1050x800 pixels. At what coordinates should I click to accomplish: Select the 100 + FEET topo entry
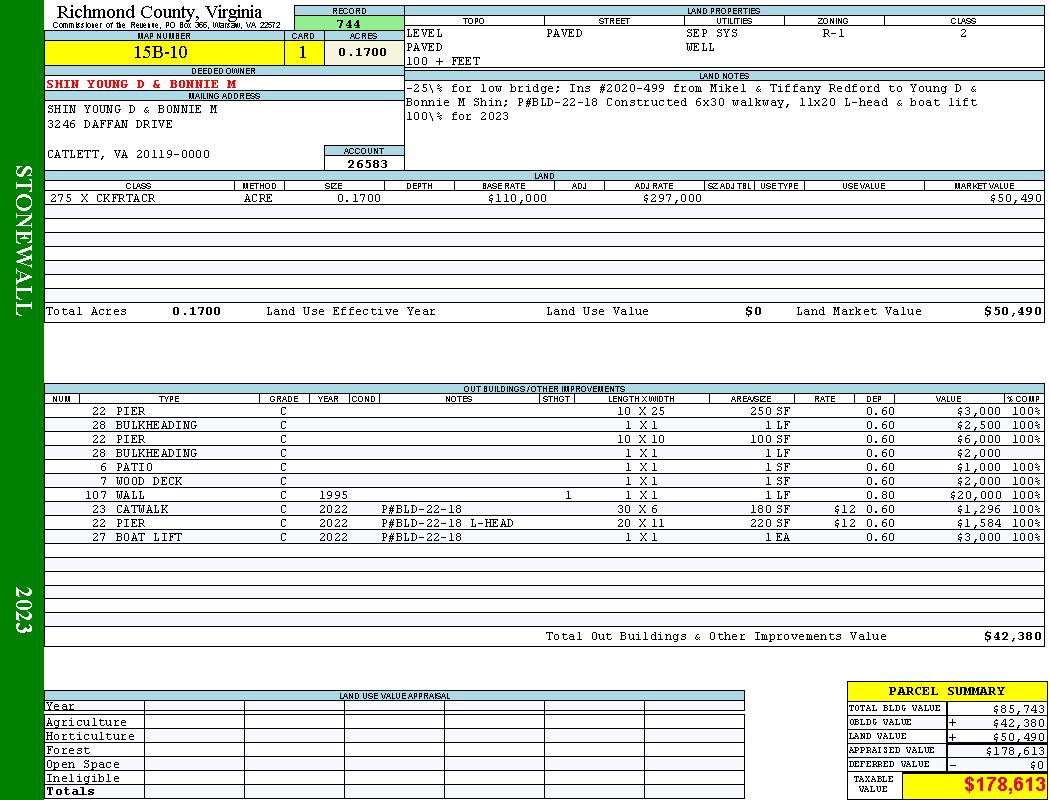pyautogui.click(x=443, y=62)
